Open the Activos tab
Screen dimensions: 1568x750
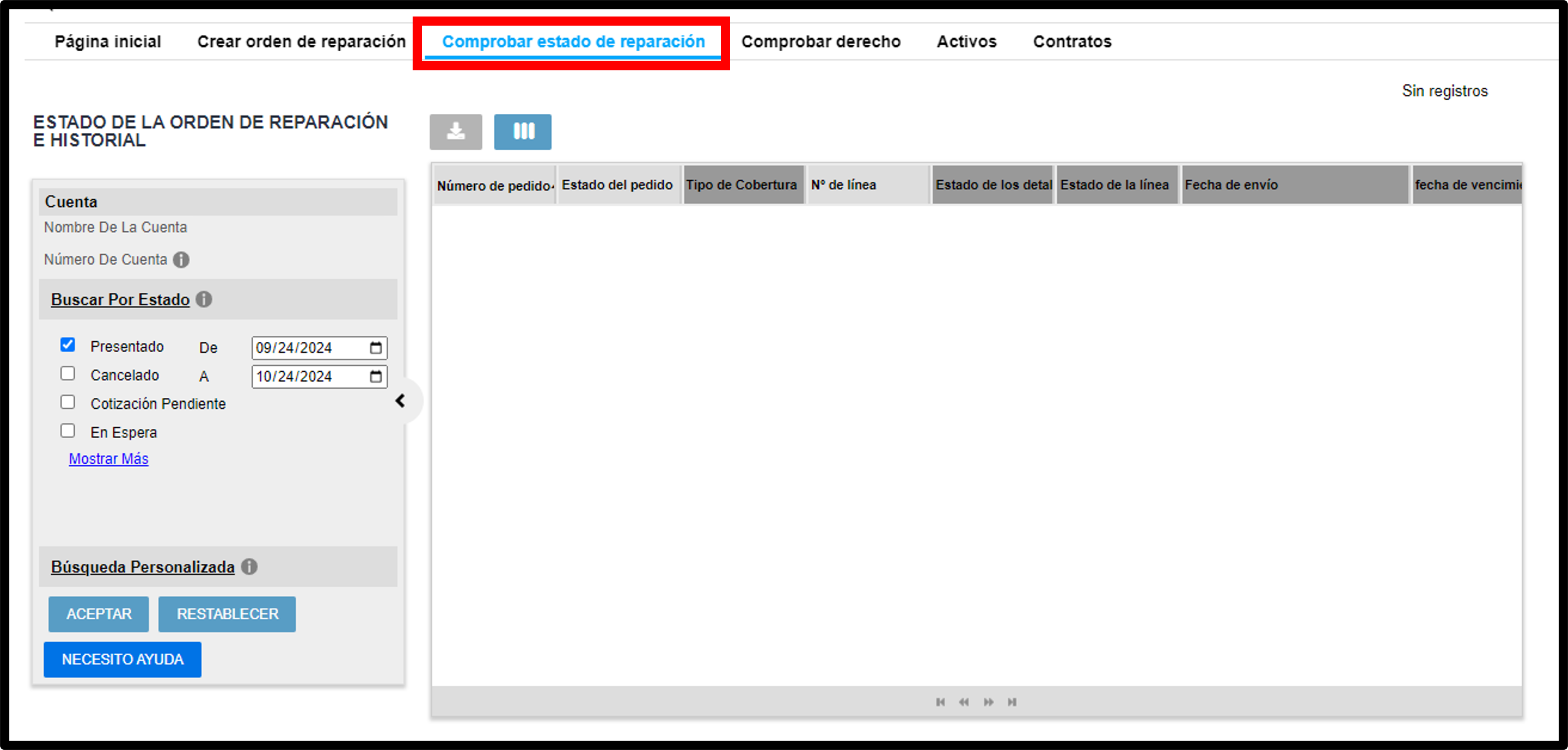tap(966, 41)
